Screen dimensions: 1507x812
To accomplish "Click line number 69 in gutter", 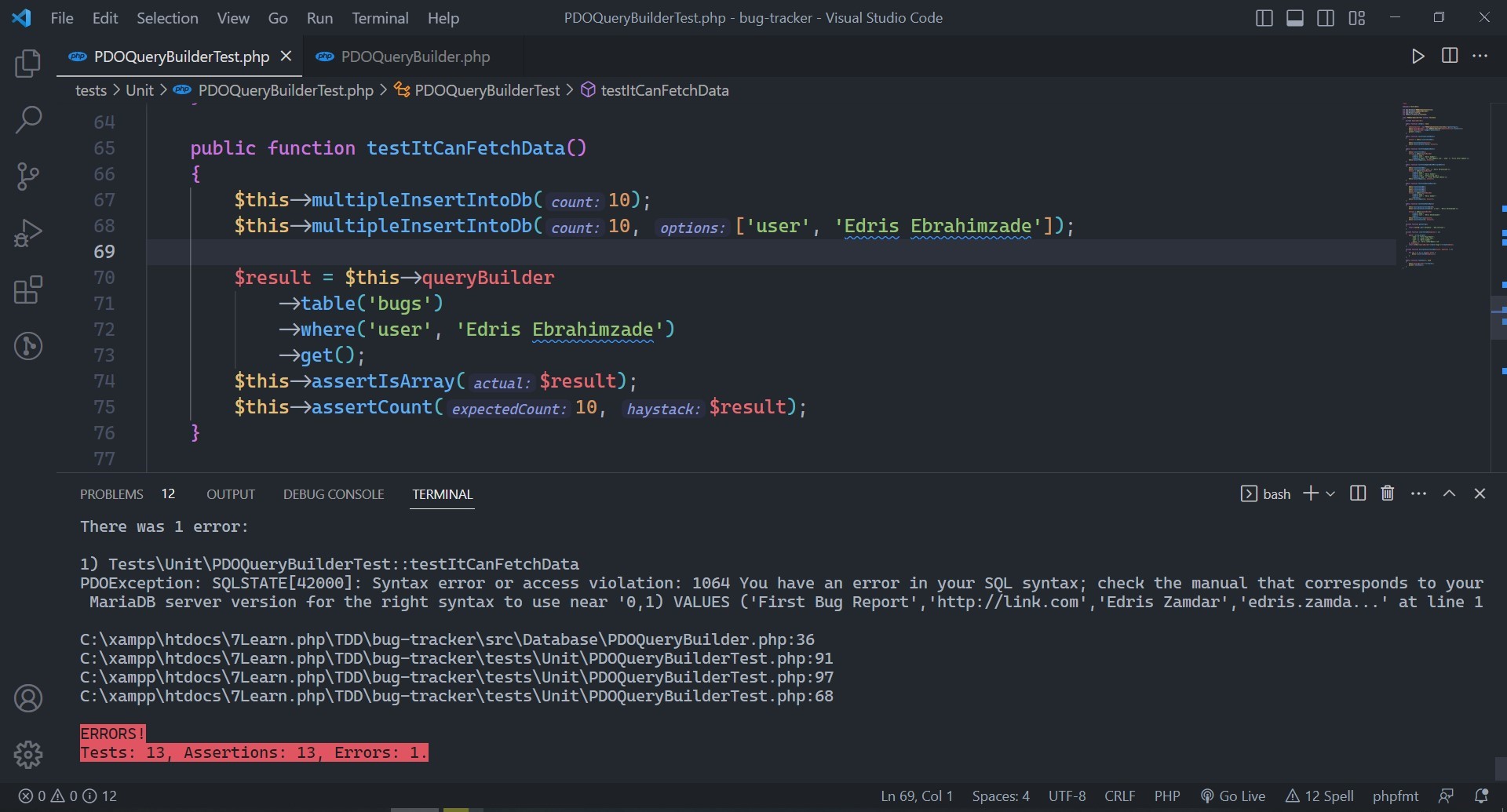I will pos(104,252).
